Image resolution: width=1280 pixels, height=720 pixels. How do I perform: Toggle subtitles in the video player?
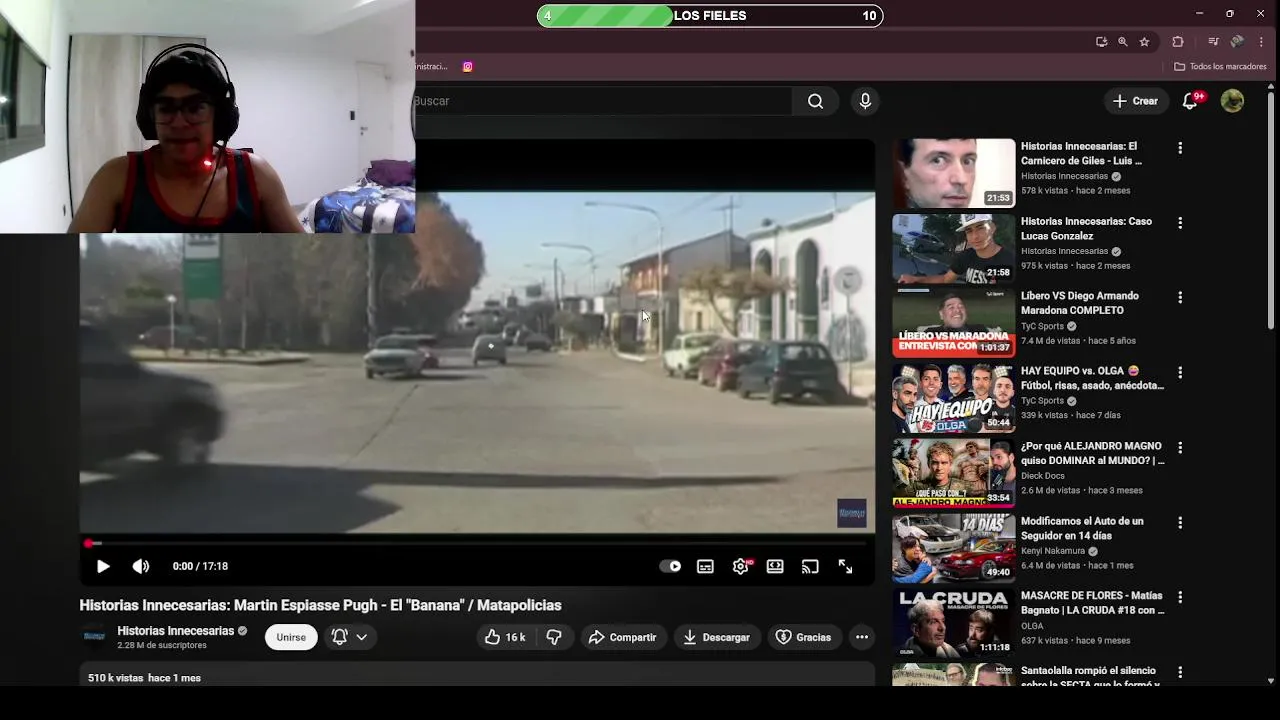pos(705,566)
